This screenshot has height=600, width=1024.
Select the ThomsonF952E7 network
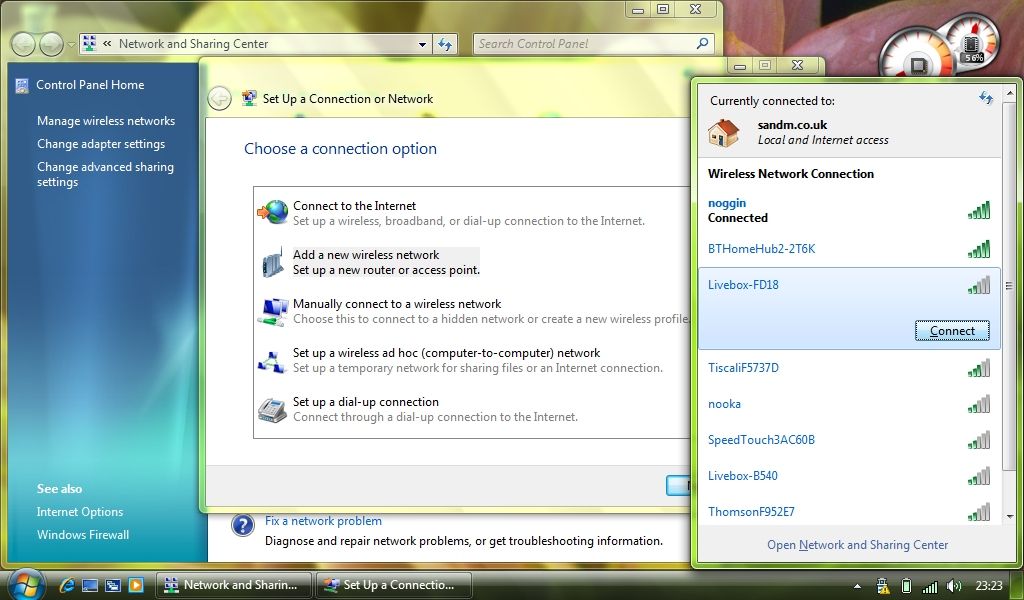click(849, 511)
